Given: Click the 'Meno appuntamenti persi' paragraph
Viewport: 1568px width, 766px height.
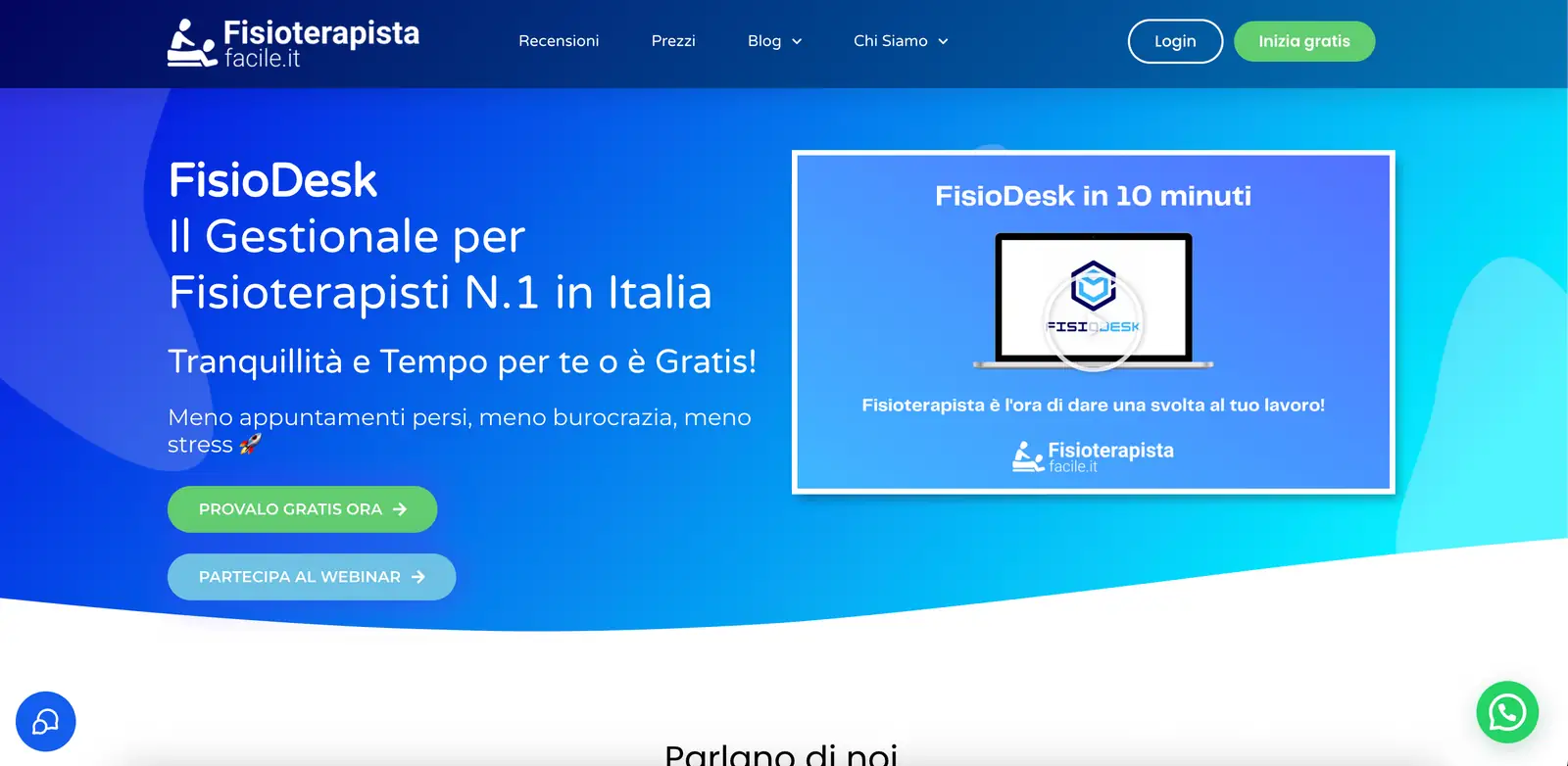Looking at the screenshot, I should pos(460,431).
